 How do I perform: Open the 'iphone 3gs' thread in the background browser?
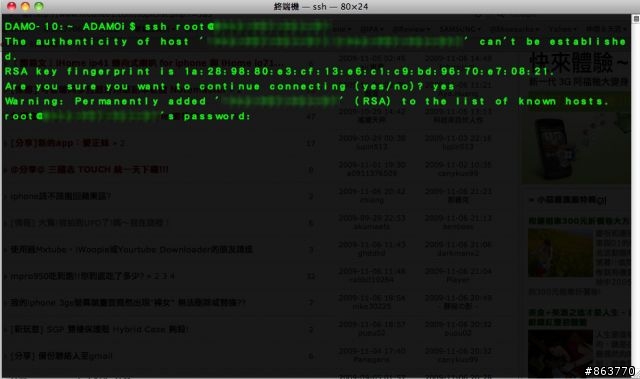pos(128,303)
